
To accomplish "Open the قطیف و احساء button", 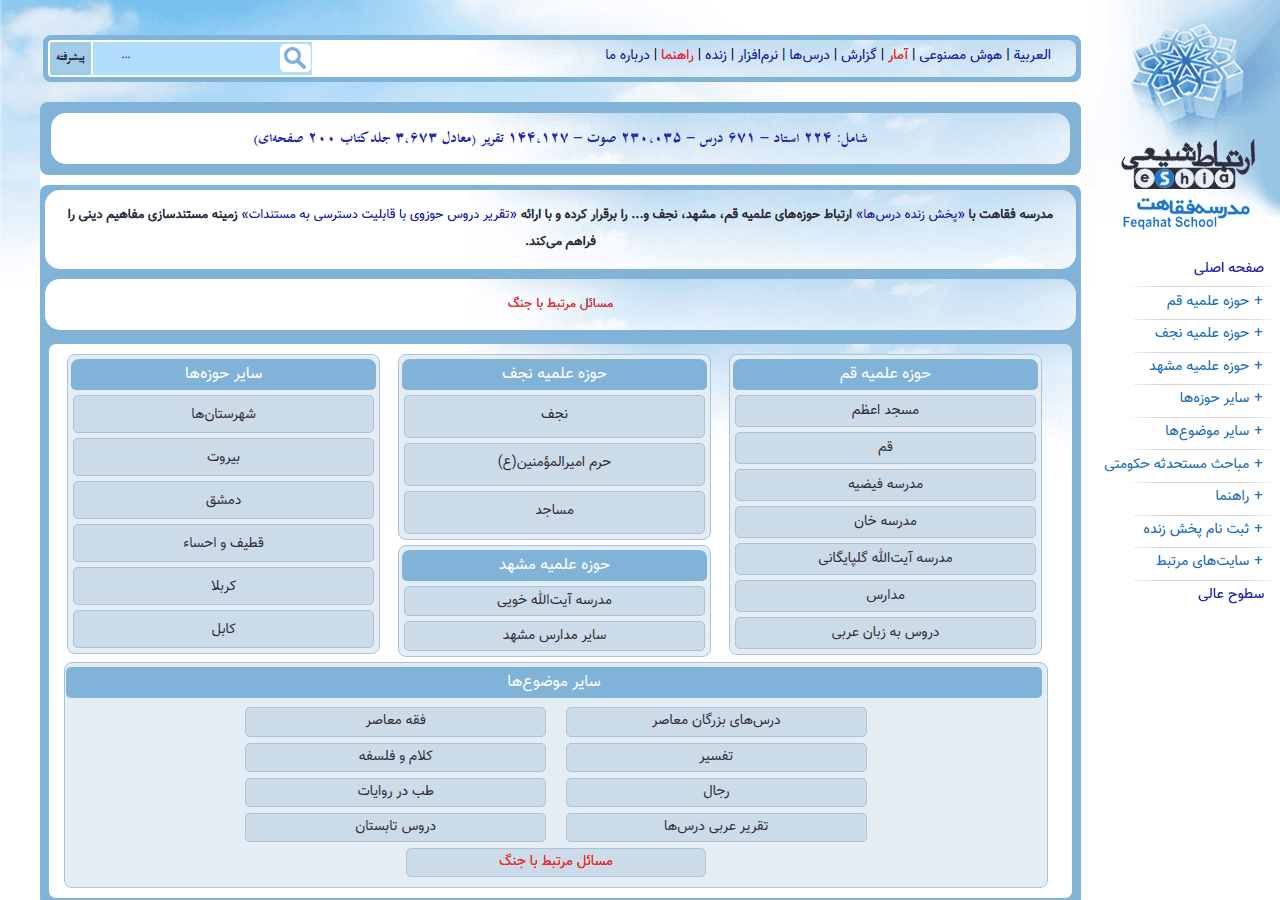I will pyautogui.click(x=223, y=543).
